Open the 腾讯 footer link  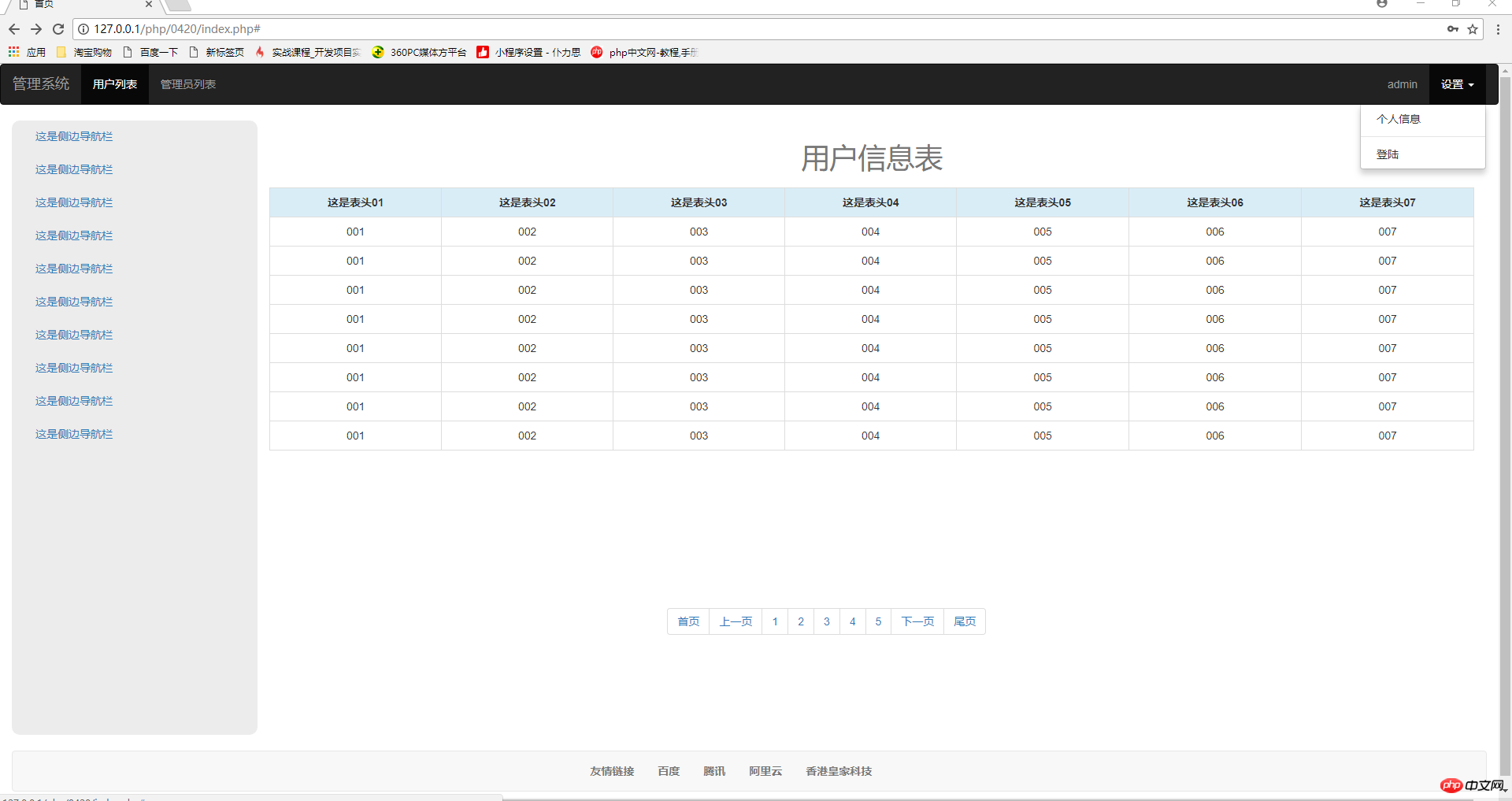pyautogui.click(x=714, y=771)
